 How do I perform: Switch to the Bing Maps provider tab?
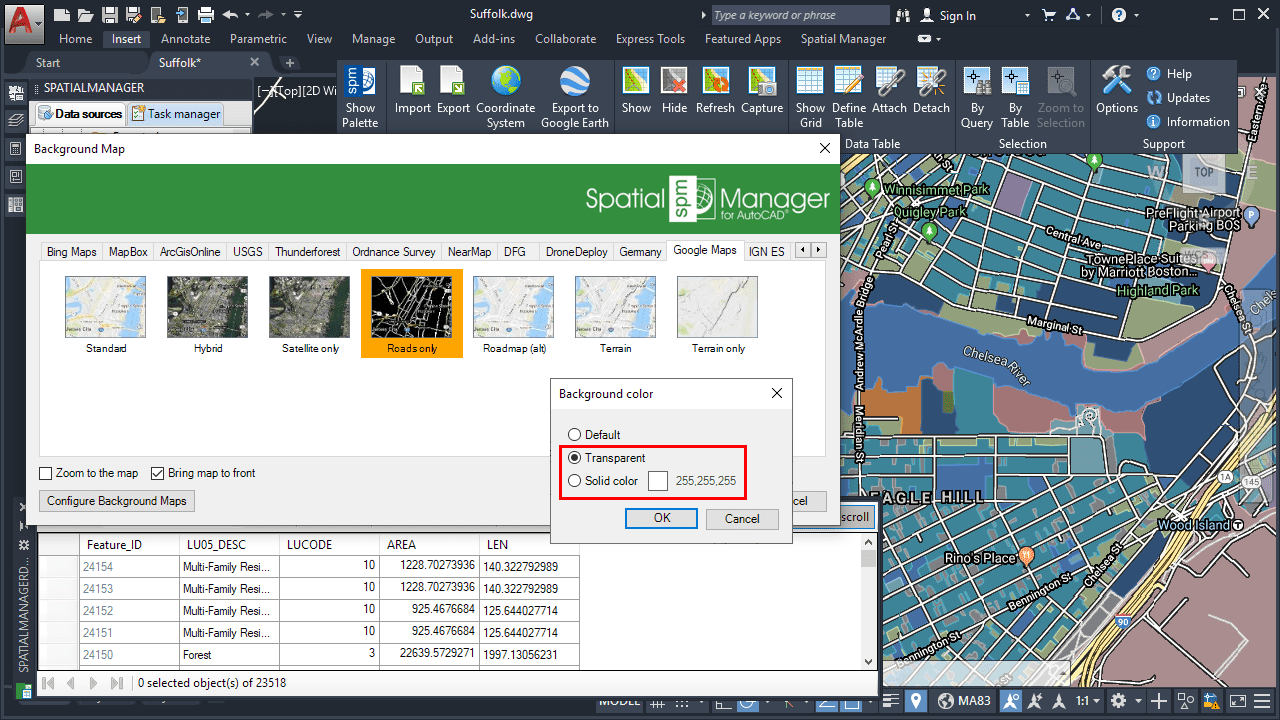pyautogui.click(x=72, y=252)
